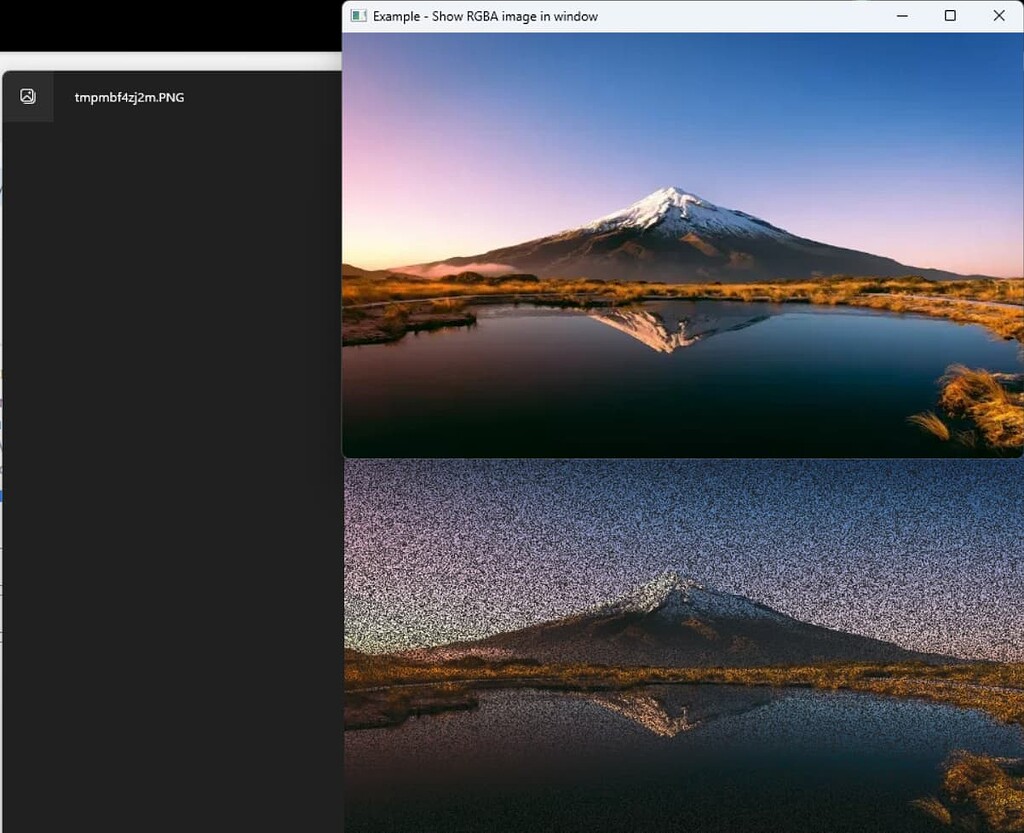Select the tmpmbf4zj2m.PNG tab in Photos
The width and height of the screenshot is (1024, 833).
[130, 97]
